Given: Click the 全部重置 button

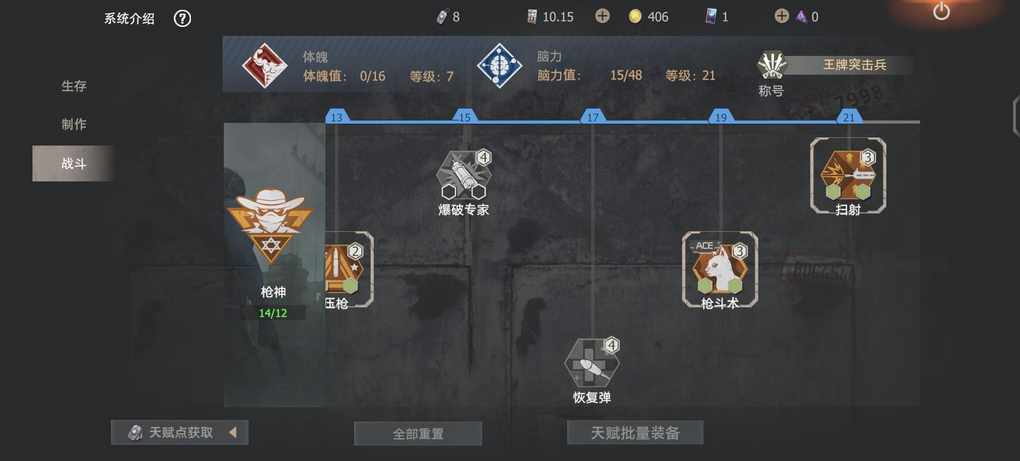Looking at the screenshot, I should pyautogui.click(x=418, y=434).
